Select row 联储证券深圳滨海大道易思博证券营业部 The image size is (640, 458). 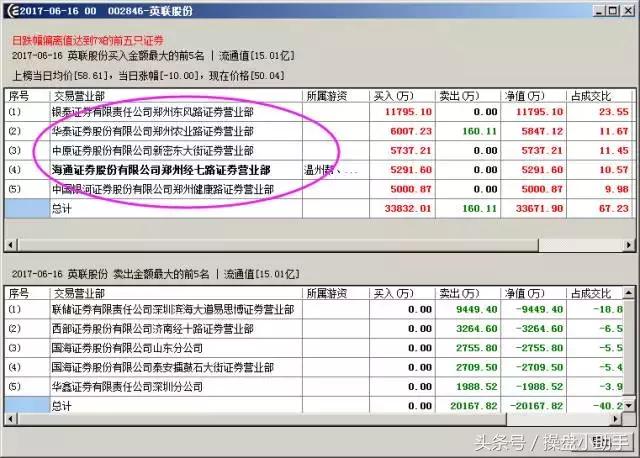click(x=314, y=309)
